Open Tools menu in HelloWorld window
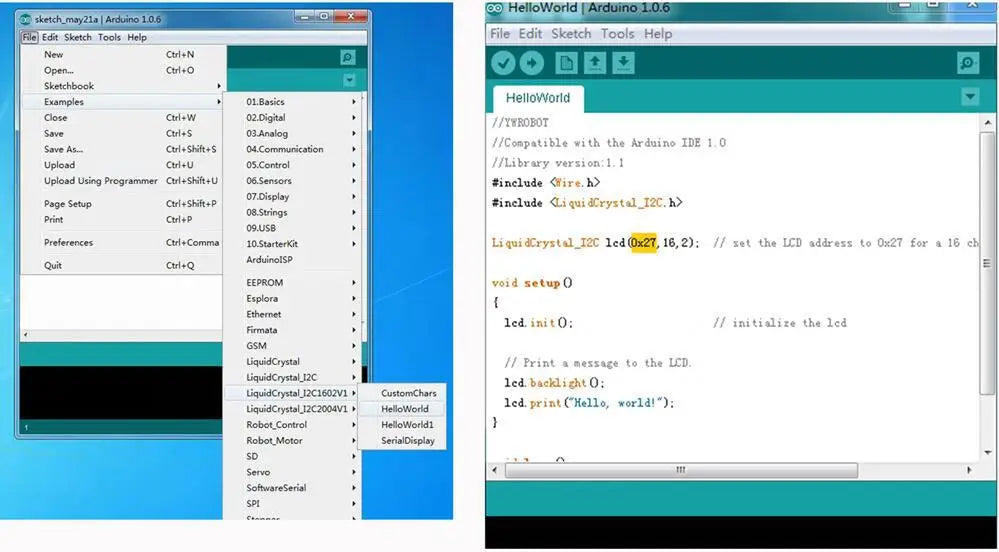This screenshot has width=999, height=552. pos(617,34)
